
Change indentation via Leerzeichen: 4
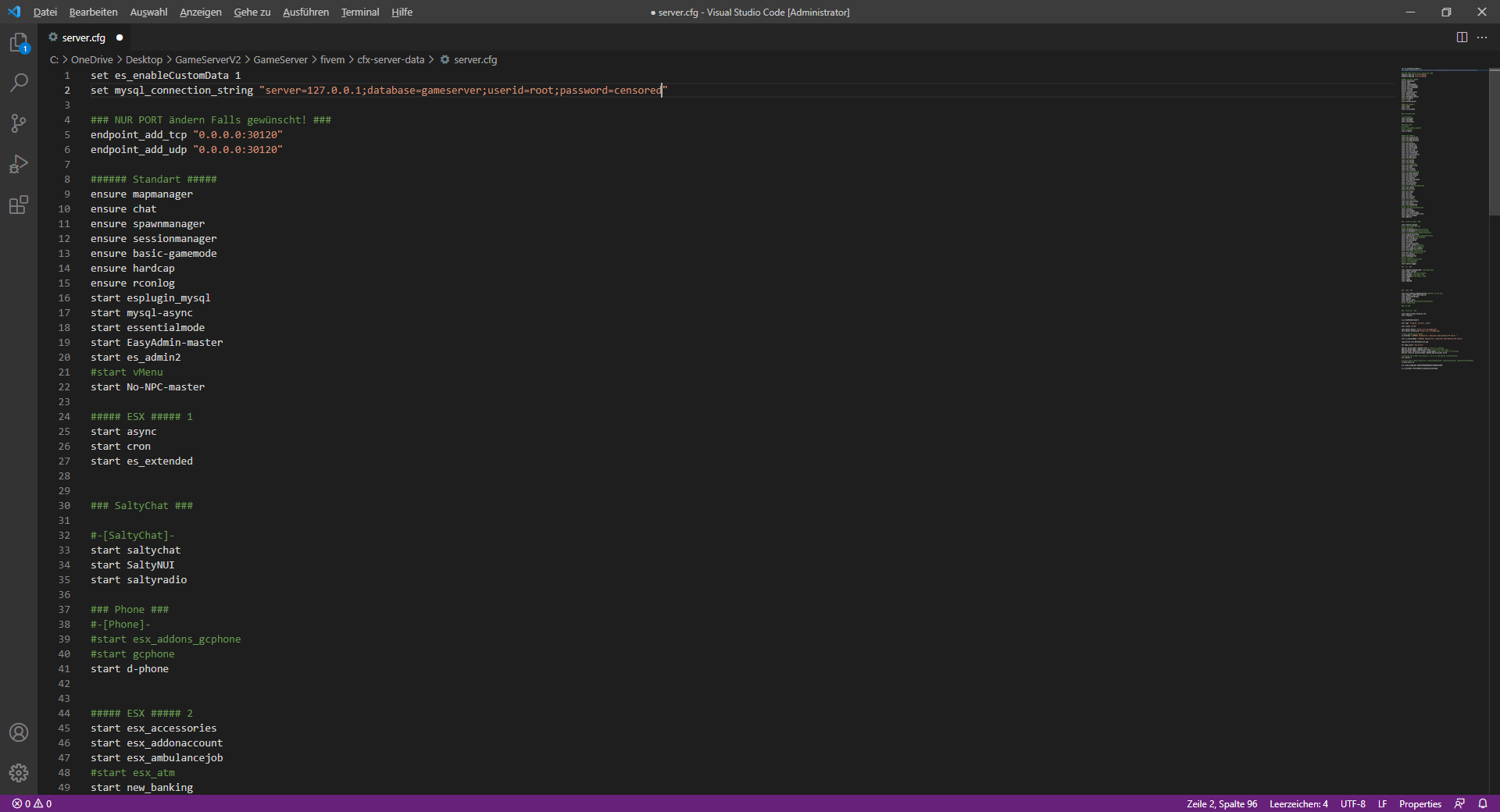point(1298,803)
